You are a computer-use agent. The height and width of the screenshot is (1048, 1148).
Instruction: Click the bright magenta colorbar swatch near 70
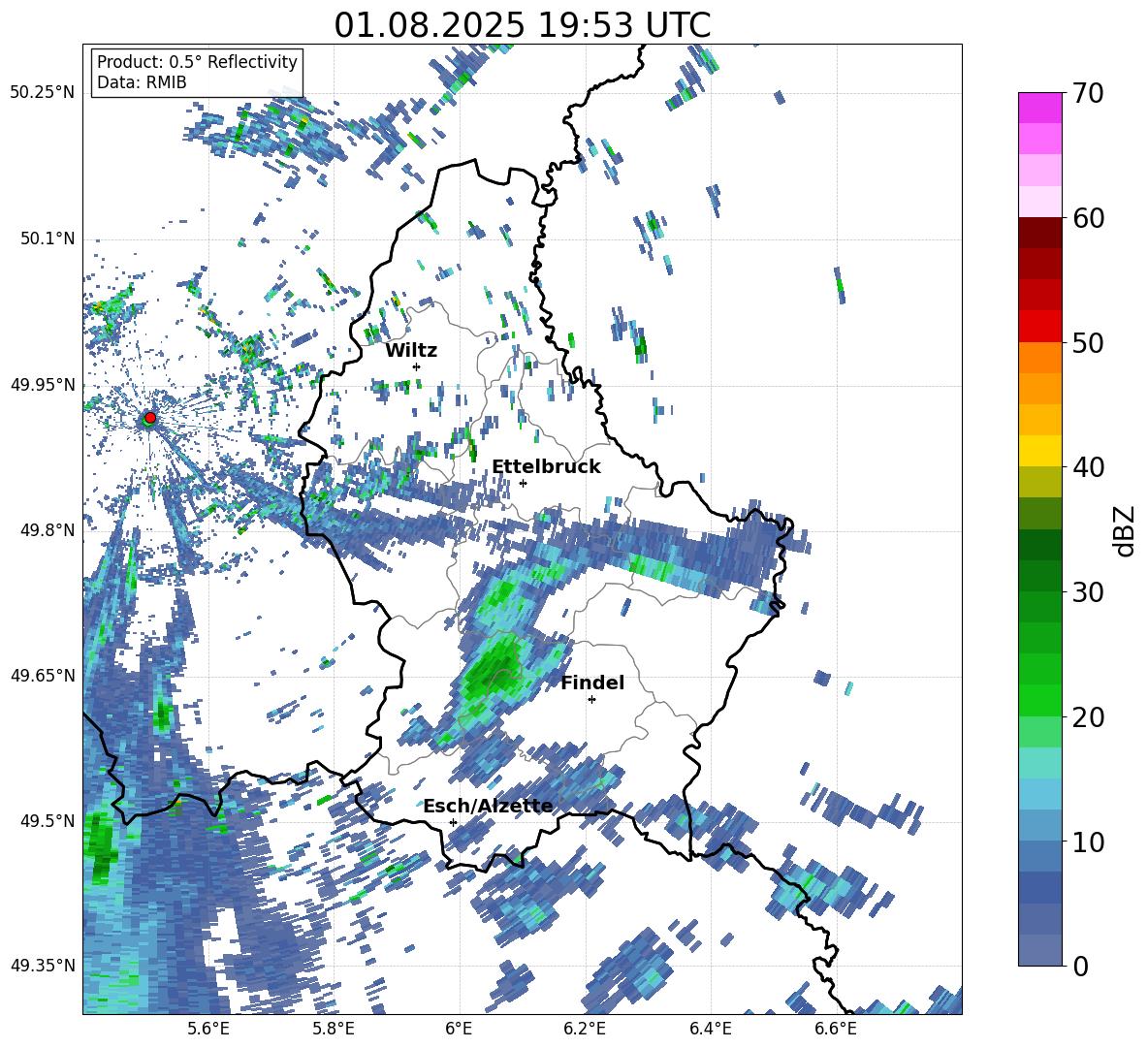(1039, 109)
